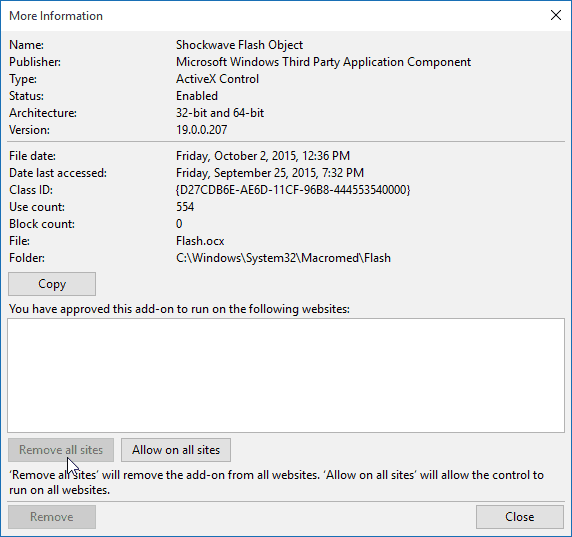Click the More Information title bar text
This screenshot has width=572, height=537.
tap(56, 16)
